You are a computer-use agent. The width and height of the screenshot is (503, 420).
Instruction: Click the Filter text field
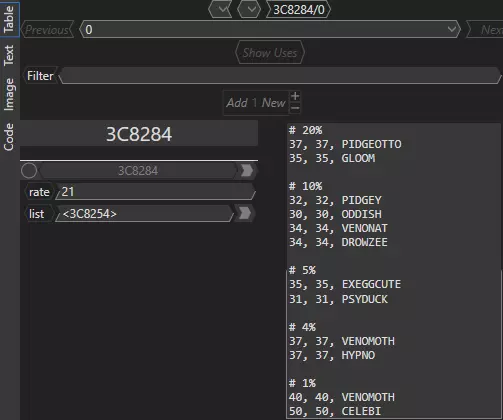pos(280,76)
